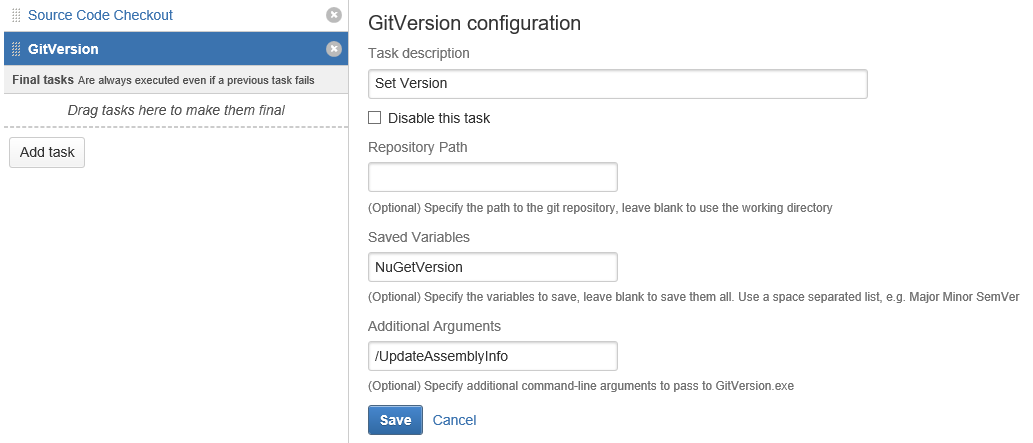This screenshot has height=443, width=1033.
Task: Focus the Additional Arguments input
Action: (492, 356)
